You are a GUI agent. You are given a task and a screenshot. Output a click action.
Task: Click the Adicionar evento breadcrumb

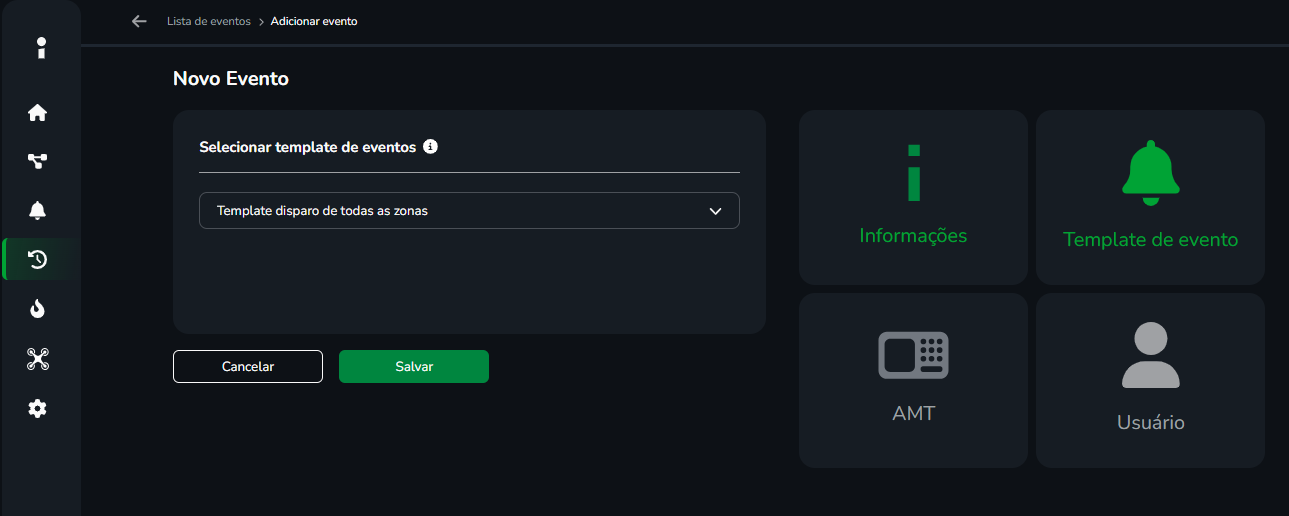tap(314, 21)
